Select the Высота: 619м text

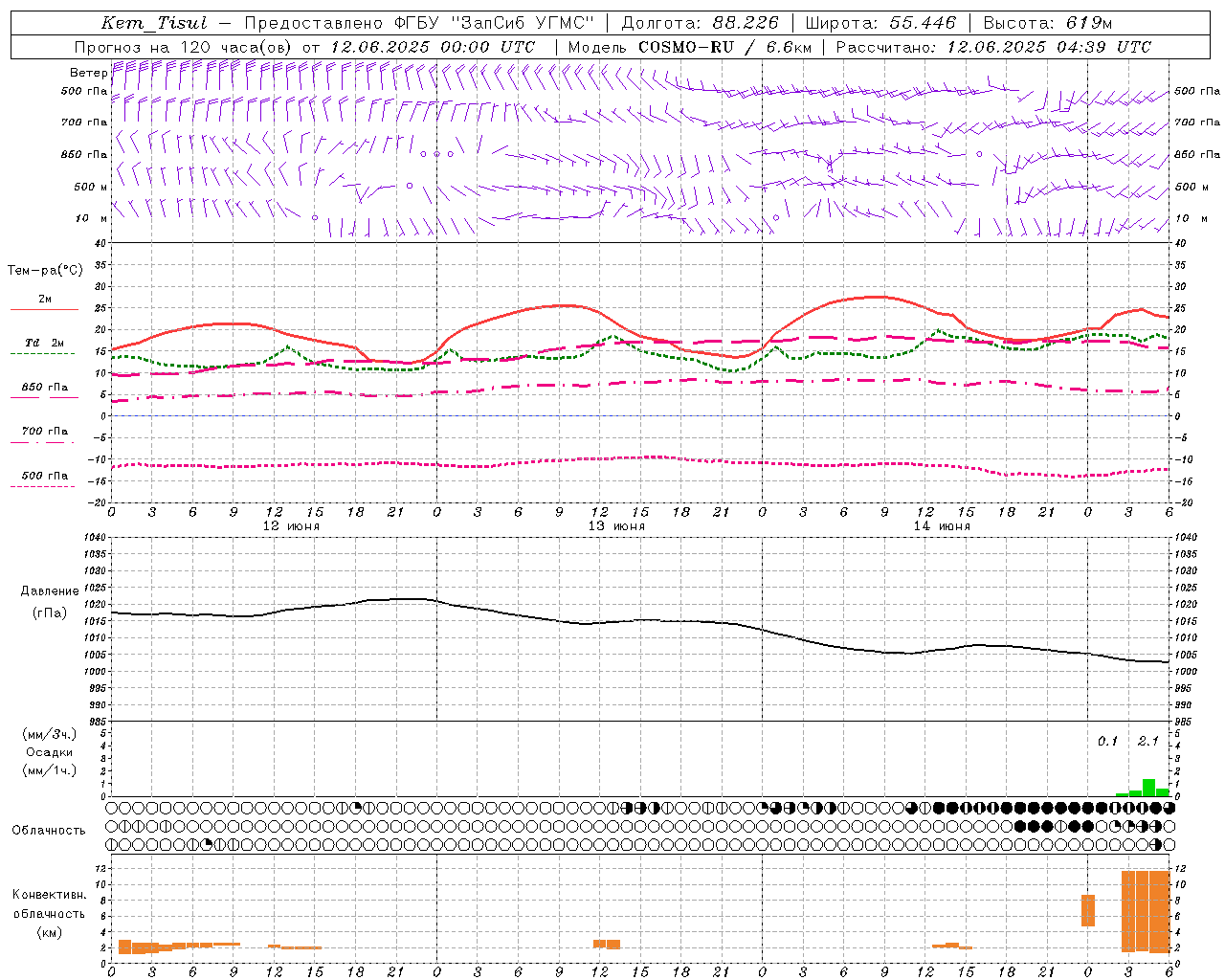tap(1048, 23)
